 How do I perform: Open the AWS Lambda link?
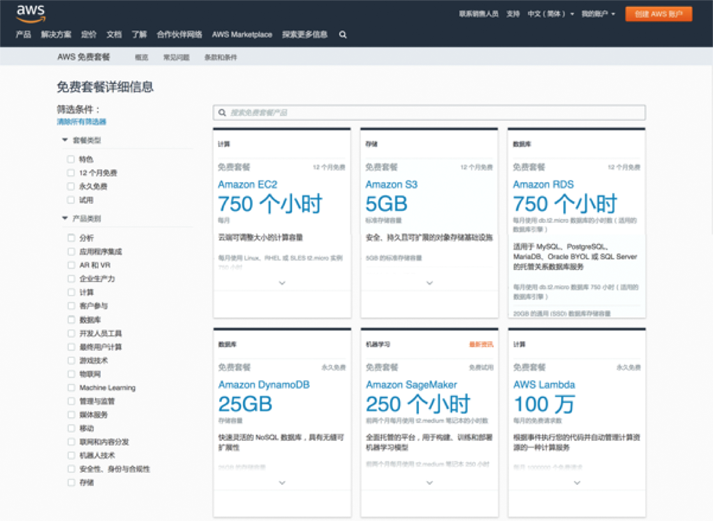pos(544,385)
